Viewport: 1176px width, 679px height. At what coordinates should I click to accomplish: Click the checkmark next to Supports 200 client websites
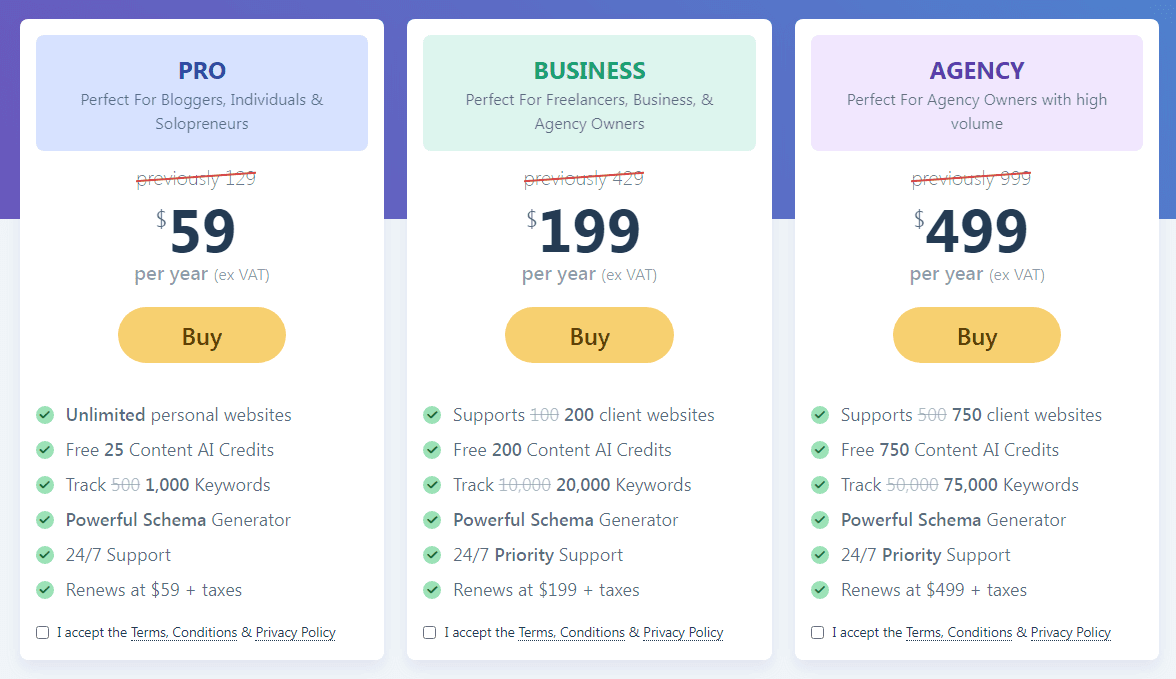coord(432,414)
